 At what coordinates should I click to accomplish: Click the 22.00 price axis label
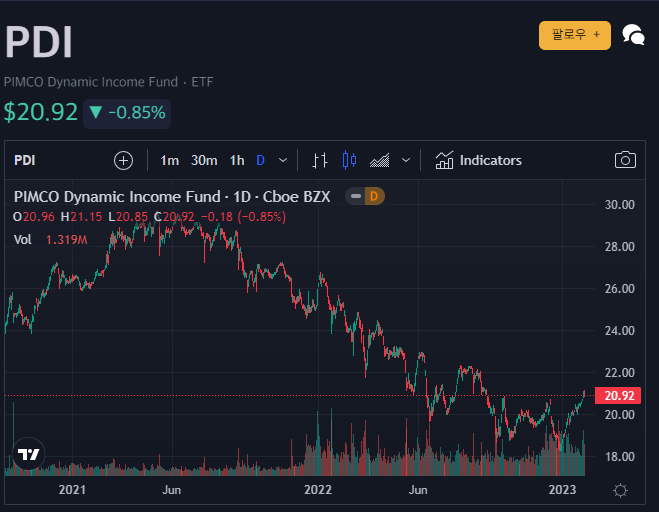point(619,372)
